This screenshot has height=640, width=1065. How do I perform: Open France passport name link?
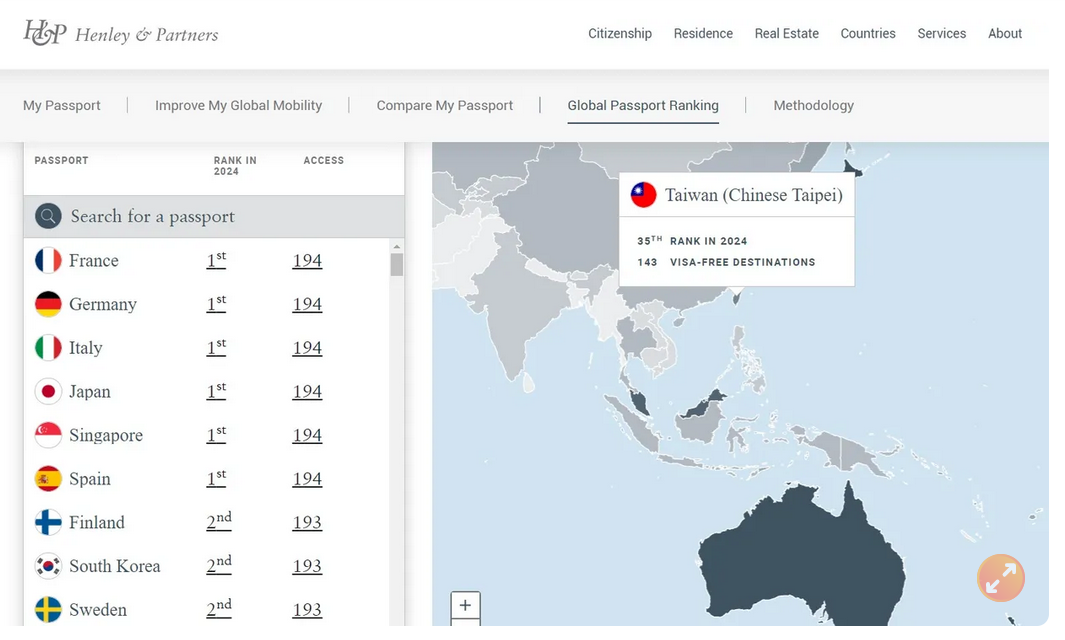[94, 260]
